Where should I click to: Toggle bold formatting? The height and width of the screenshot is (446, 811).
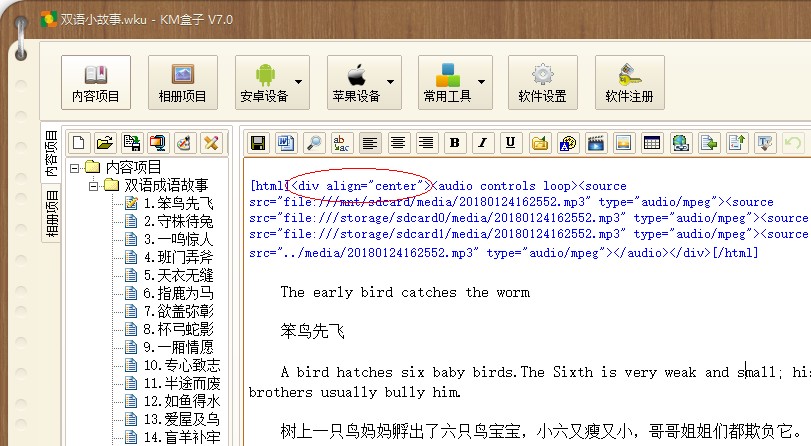(x=454, y=143)
